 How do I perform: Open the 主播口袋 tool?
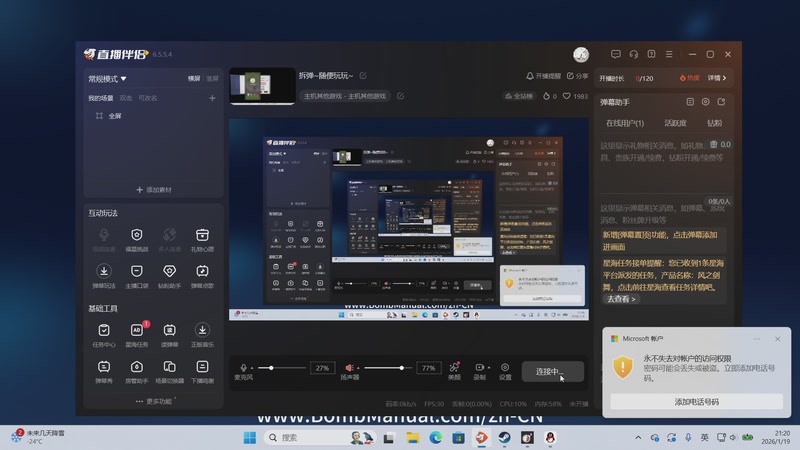click(x=137, y=276)
